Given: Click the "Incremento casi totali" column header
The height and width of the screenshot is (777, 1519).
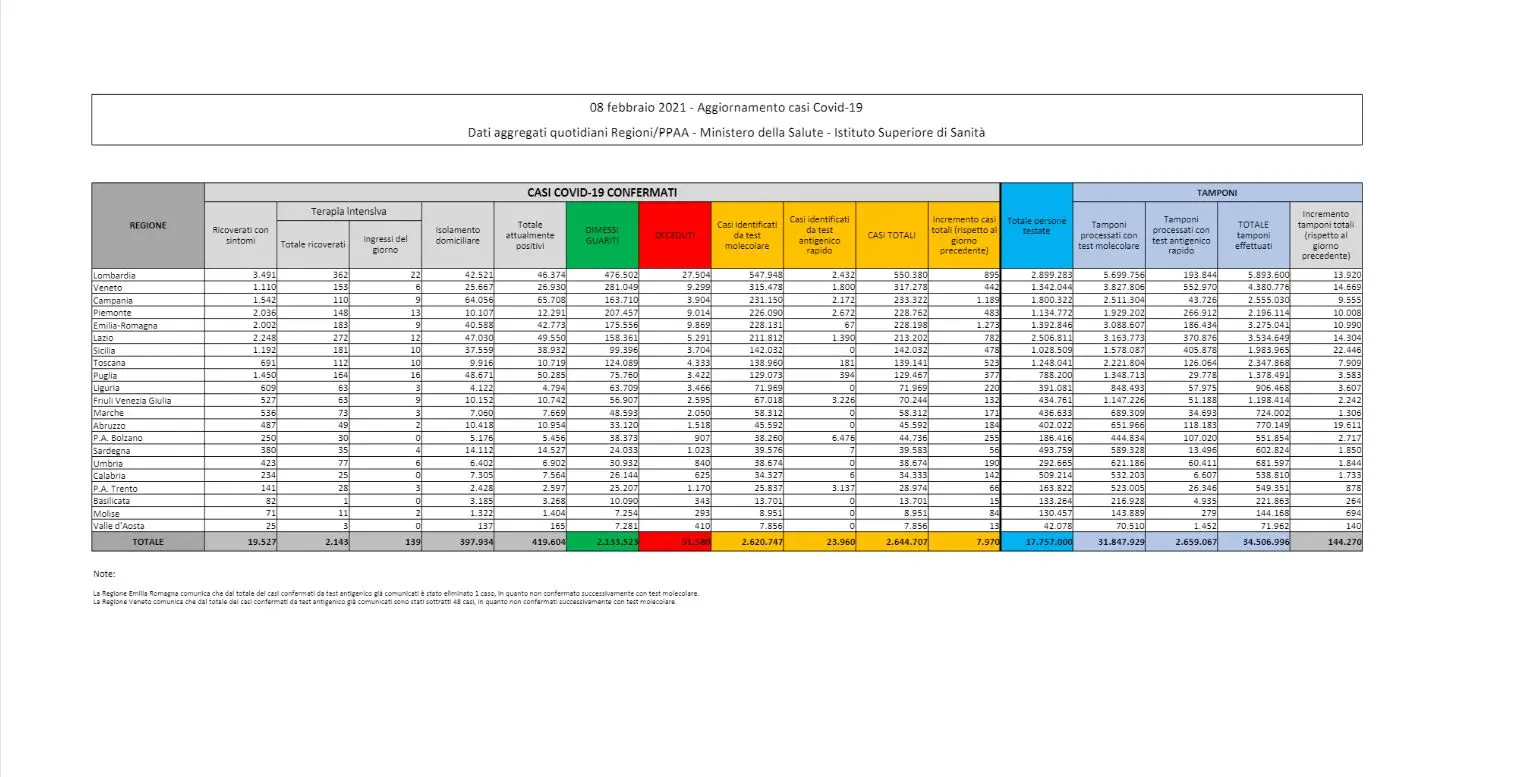Looking at the screenshot, I should [x=964, y=234].
